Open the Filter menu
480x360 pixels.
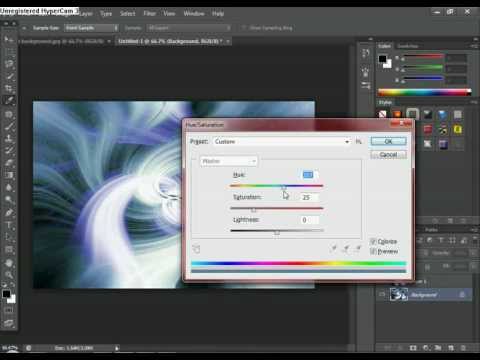coord(150,14)
